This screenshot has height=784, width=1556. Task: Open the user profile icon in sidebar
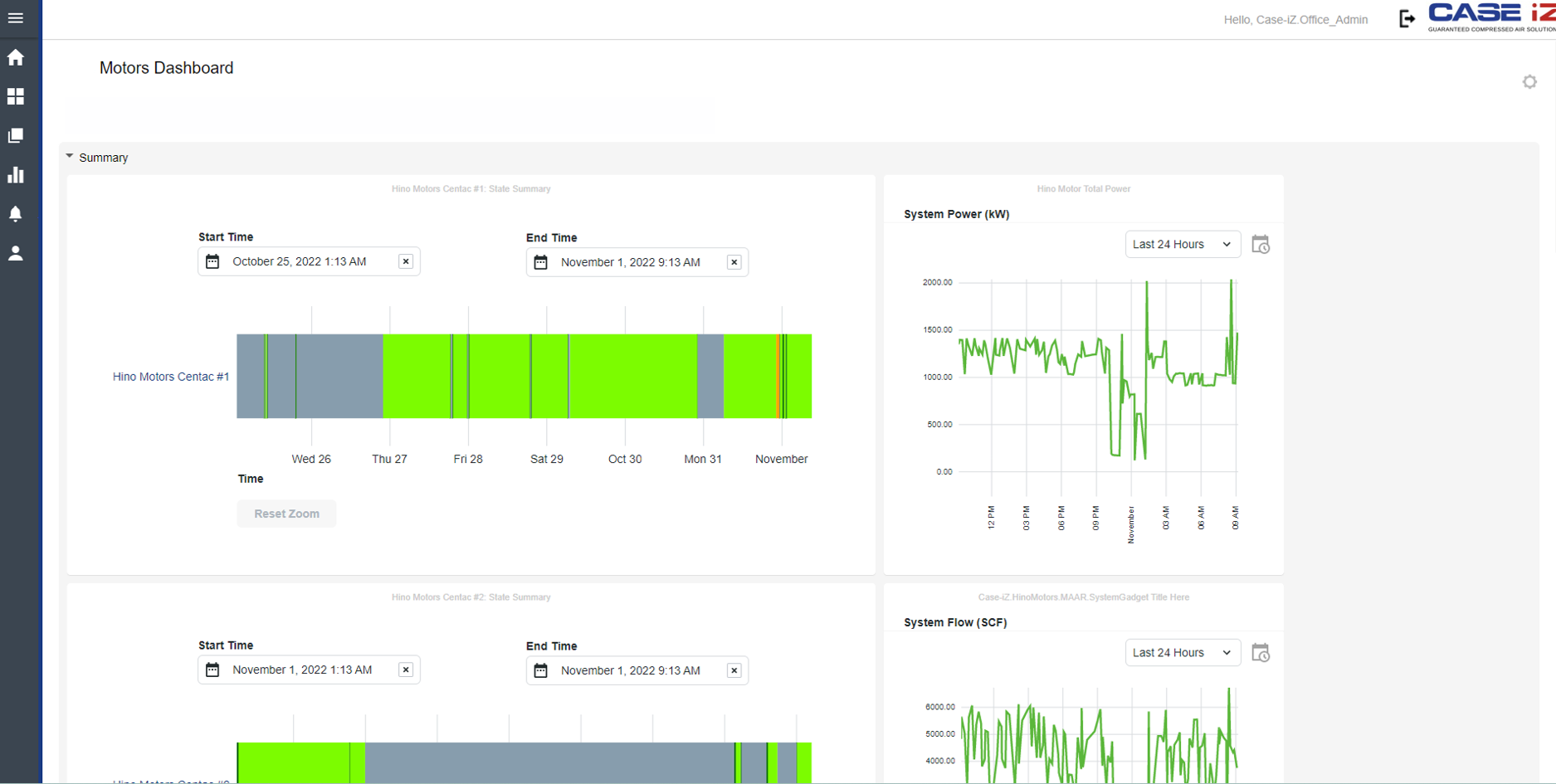pos(15,253)
